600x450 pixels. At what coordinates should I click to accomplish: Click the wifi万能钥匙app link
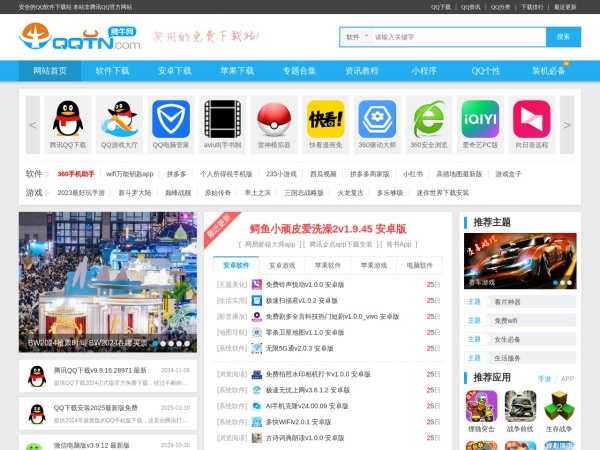130,174
